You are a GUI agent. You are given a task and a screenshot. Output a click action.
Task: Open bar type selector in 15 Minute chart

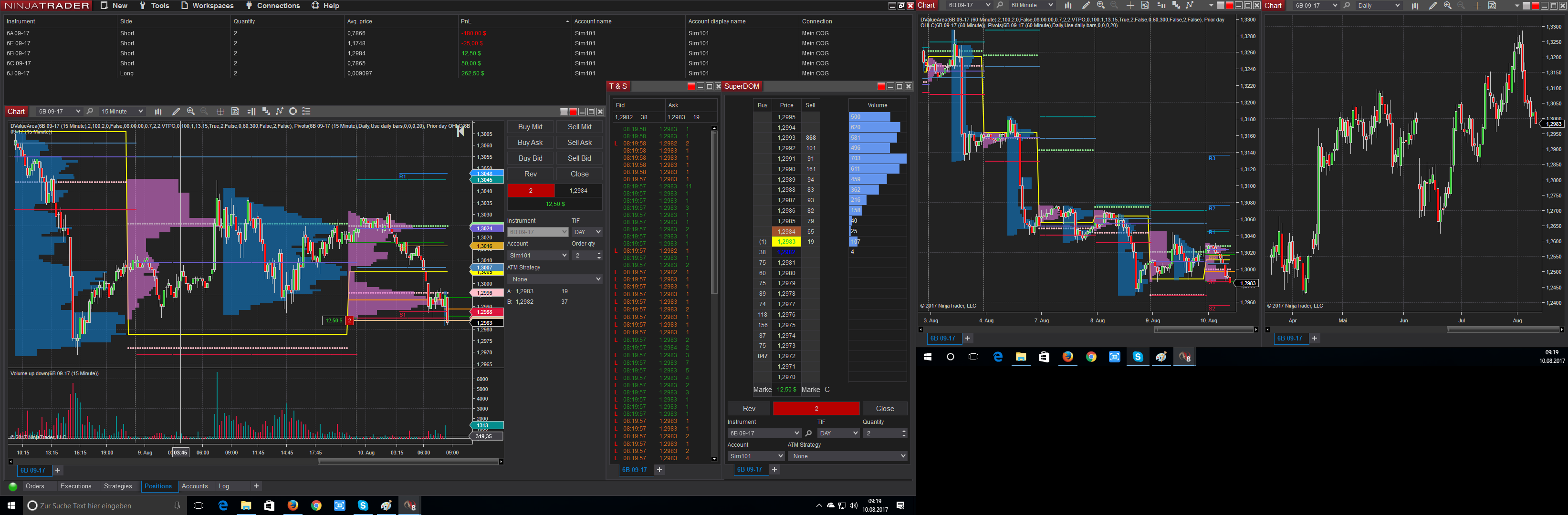pyautogui.click(x=158, y=111)
